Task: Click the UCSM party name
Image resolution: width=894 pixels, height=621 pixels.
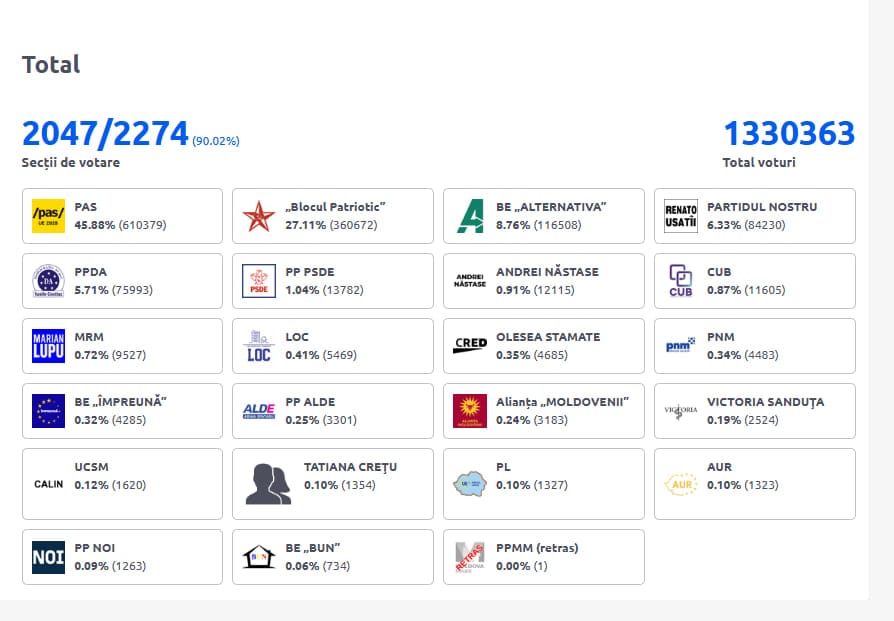Action: (91, 467)
